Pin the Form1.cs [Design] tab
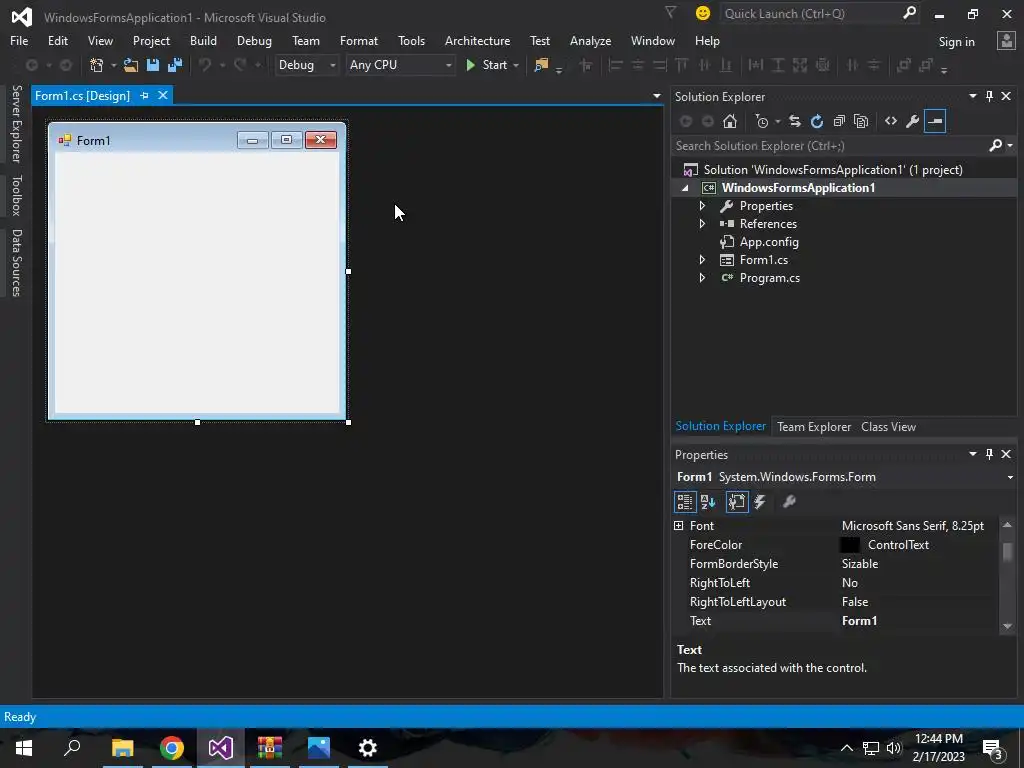This screenshot has width=1024, height=768. click(x=144, y=95)
